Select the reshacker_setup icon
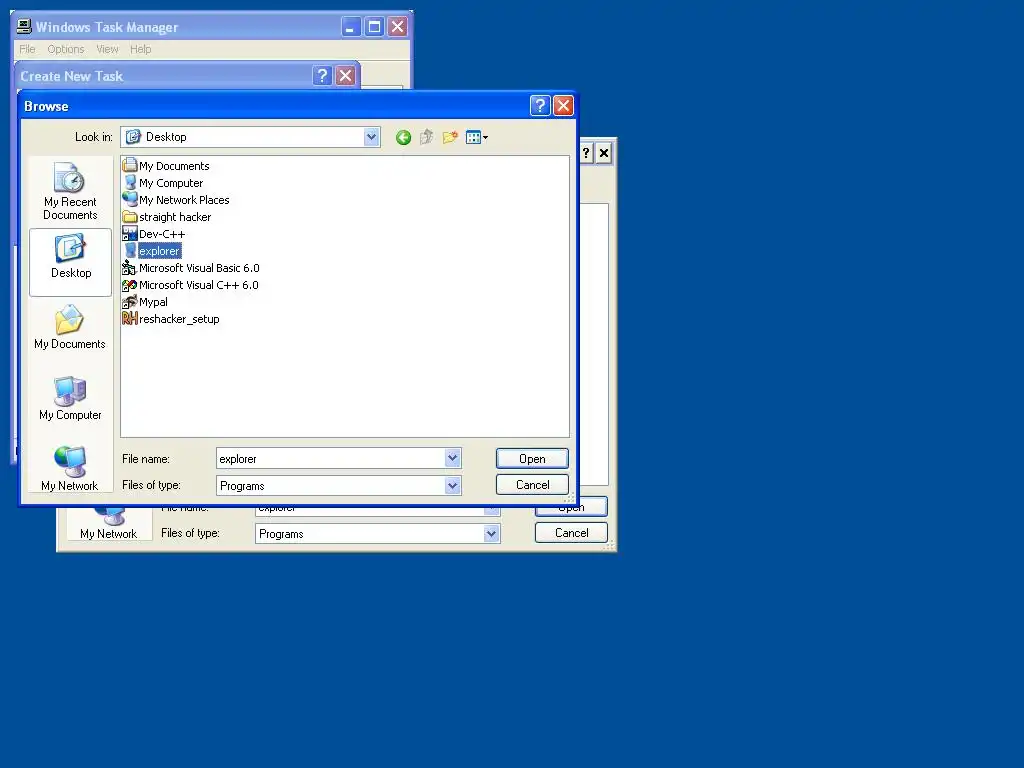Screen dimensions: 1024x768 [x=130, y=319]
